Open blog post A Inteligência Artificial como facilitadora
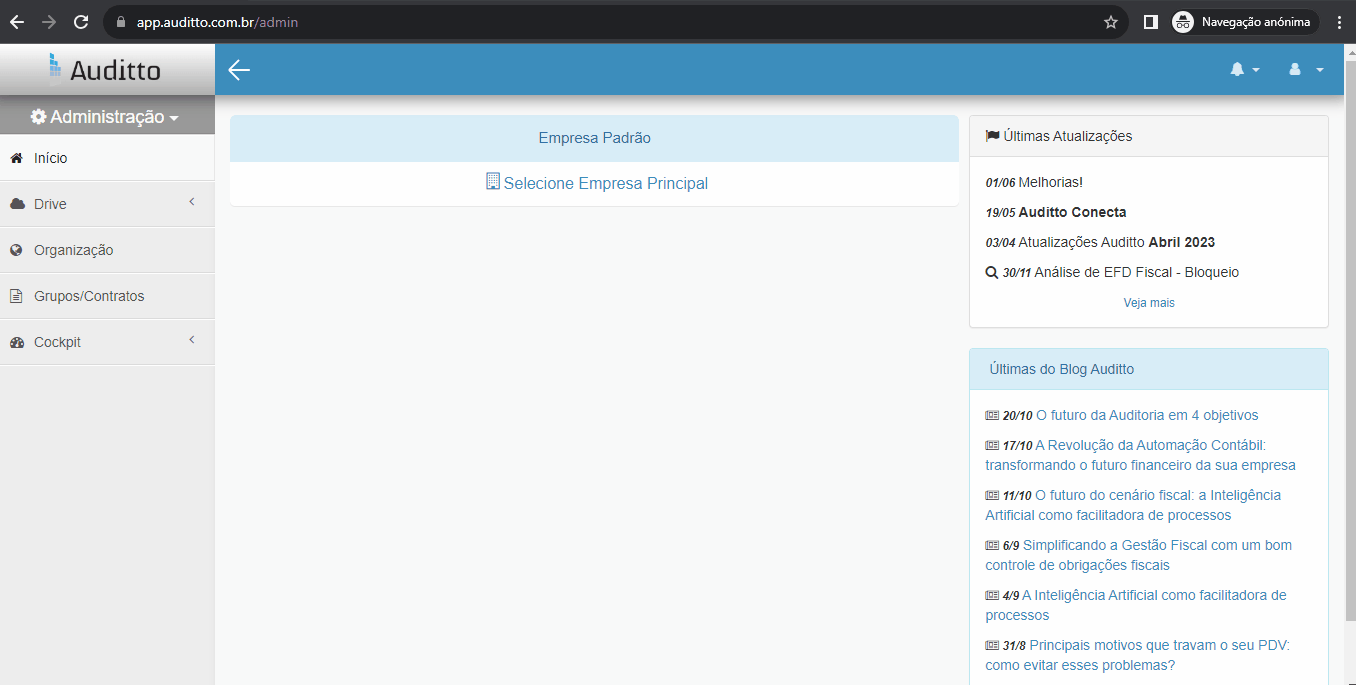 pyautogui.click(x=1136, y=605)
